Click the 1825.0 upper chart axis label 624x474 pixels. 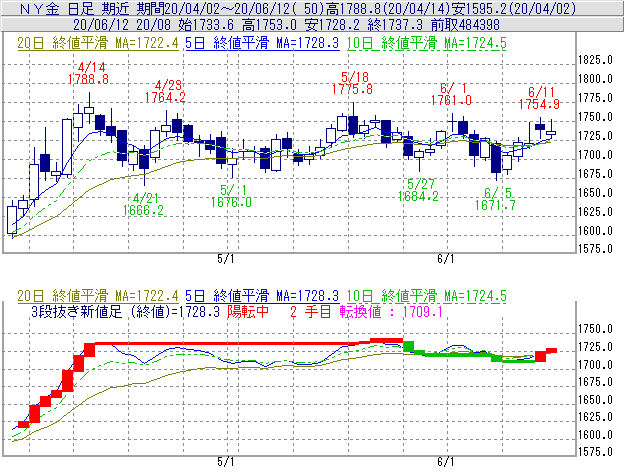(595, 60)
